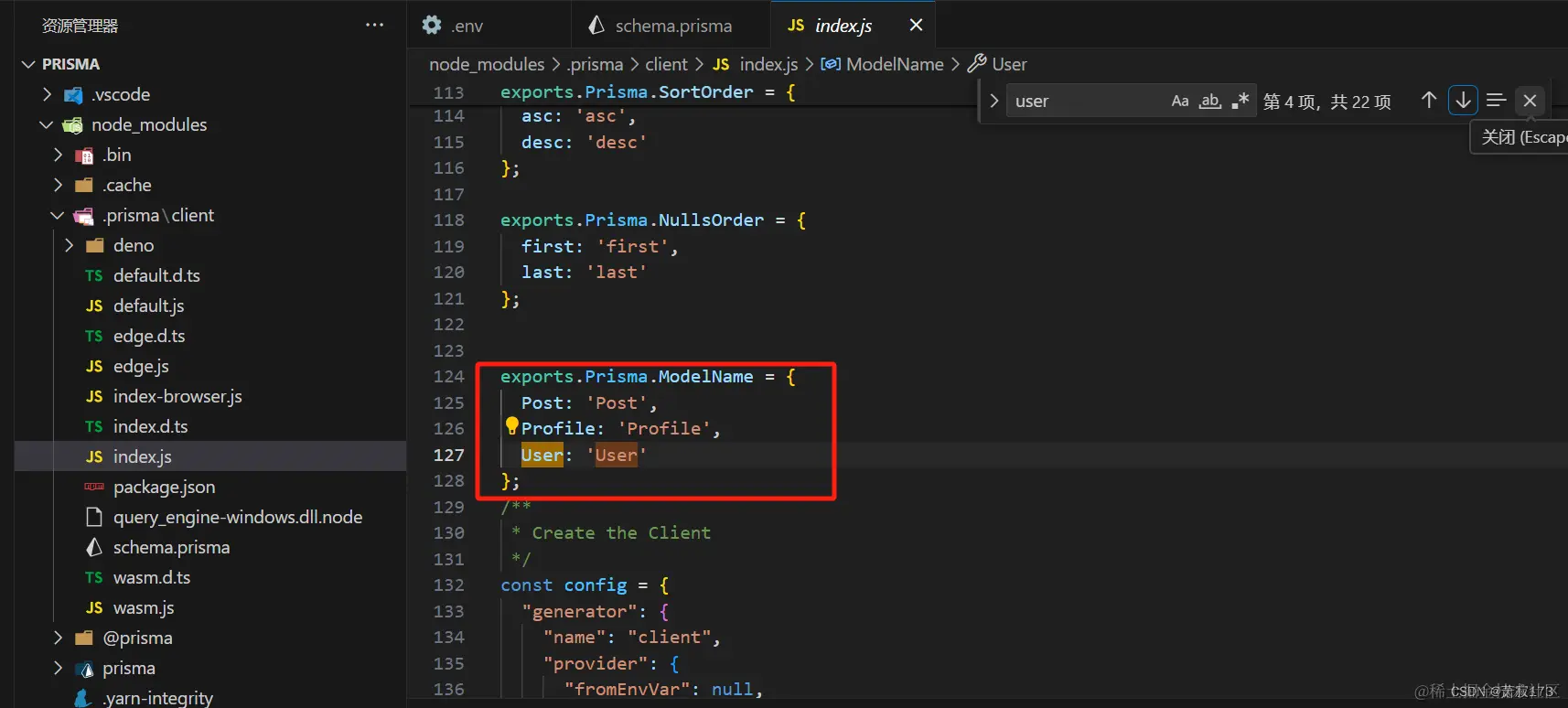Viewport: 1568px width, 708px height.
Task: Click client in the breadcrumb
Action: coord(666,64)
